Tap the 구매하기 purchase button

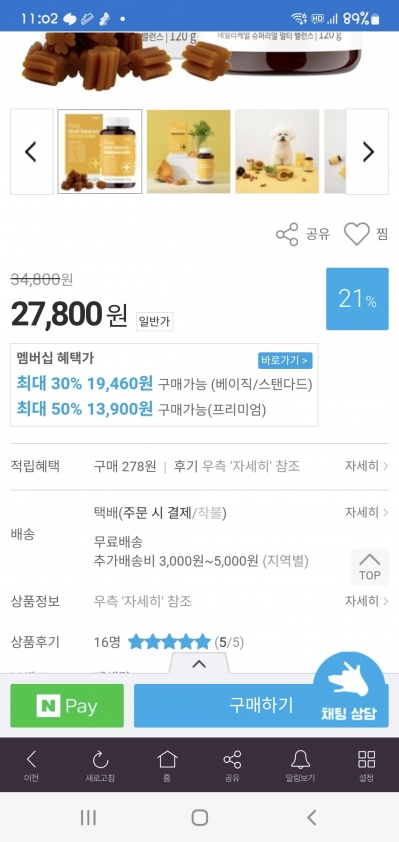[261, 706]
